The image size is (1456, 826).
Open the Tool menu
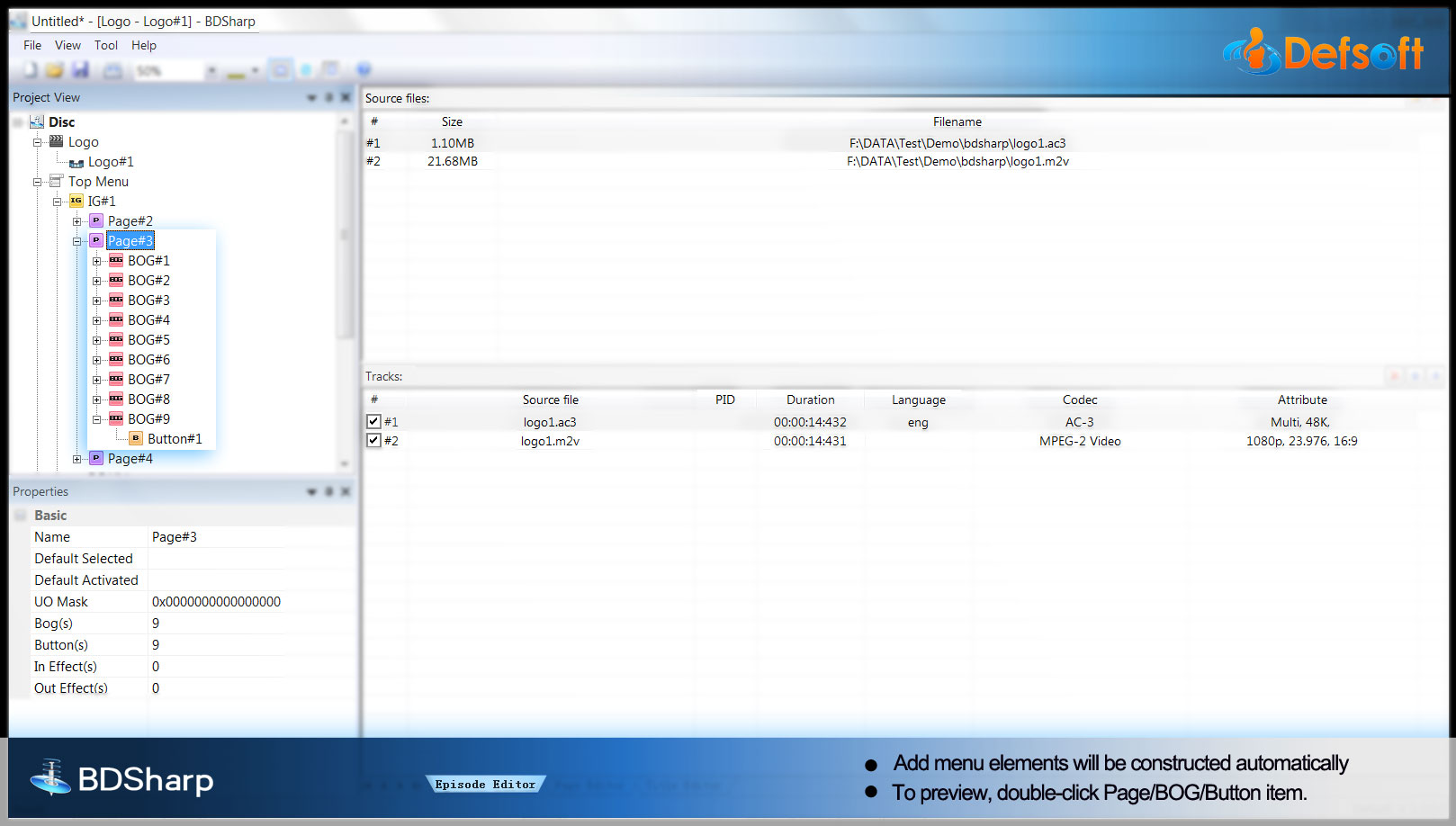[106, 45]
